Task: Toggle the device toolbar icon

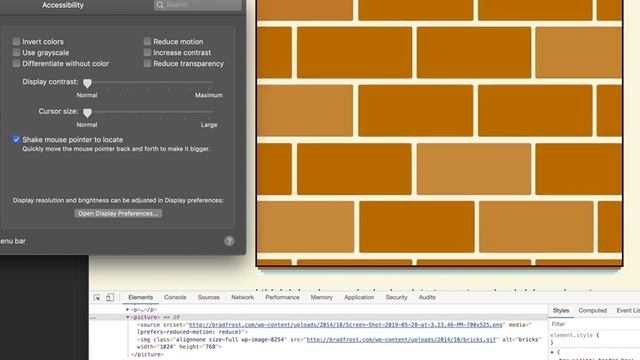Action: (x=110, y=298)
